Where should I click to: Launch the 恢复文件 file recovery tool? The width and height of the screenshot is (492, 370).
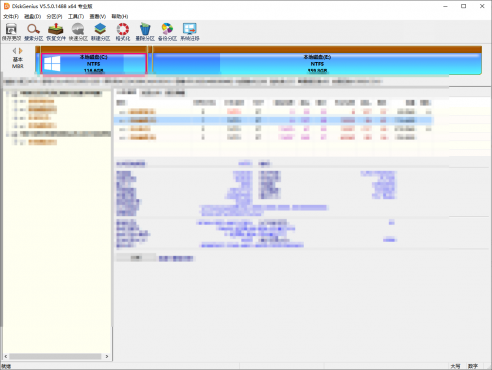[56, 32]
